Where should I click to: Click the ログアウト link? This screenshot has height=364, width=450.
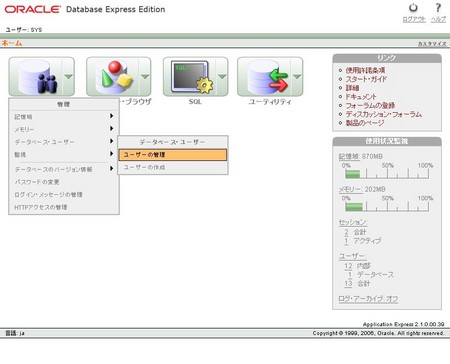[x=414, y=19]
